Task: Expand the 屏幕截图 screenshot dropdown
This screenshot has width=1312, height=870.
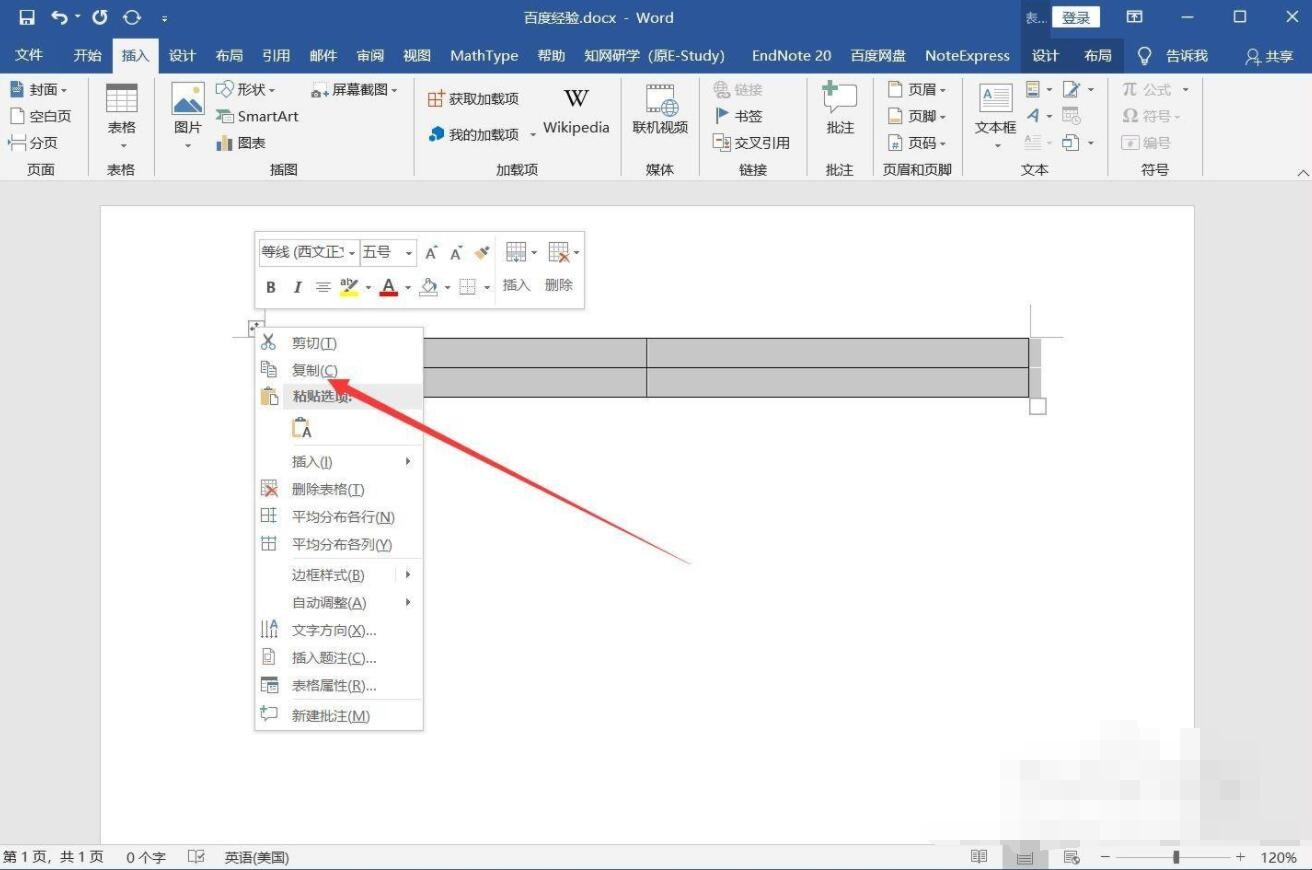Action: click(394, 90)
